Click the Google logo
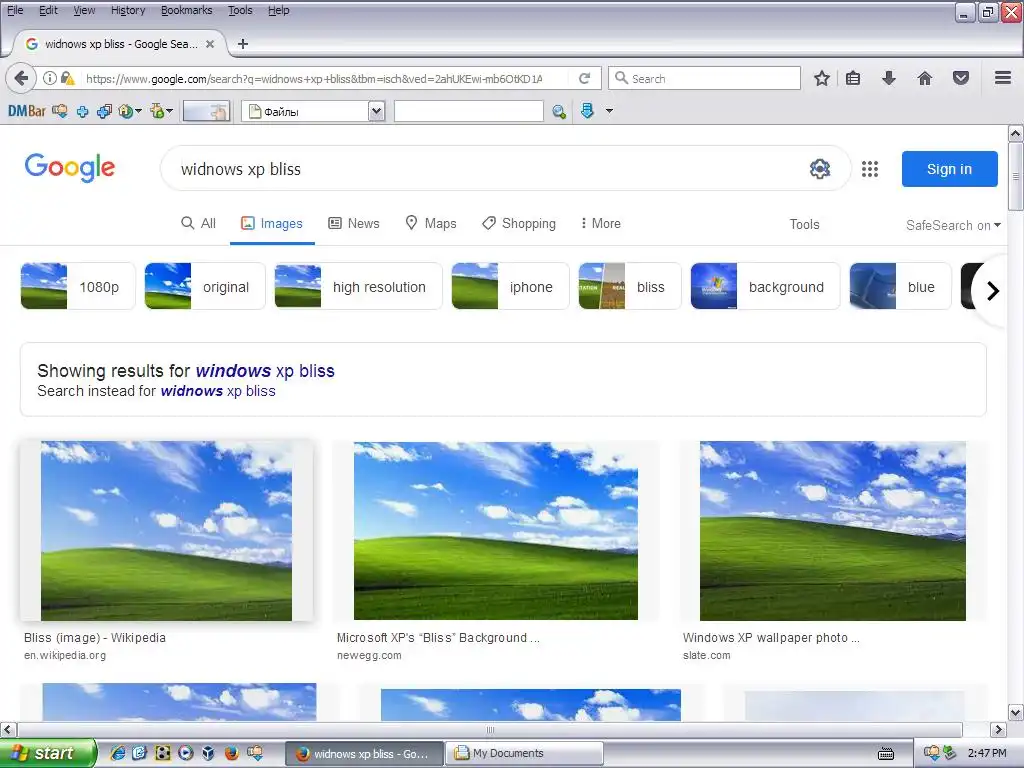Screen dimensions: 1024x768 coord(70,168)
